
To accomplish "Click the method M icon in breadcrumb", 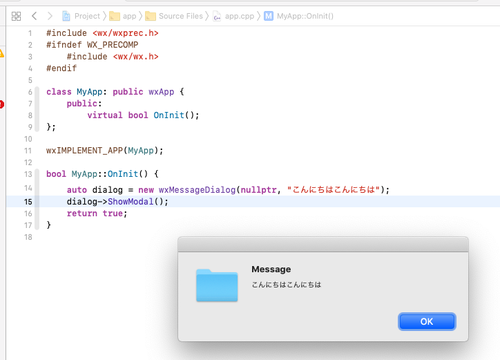I will tap(269, 16).
